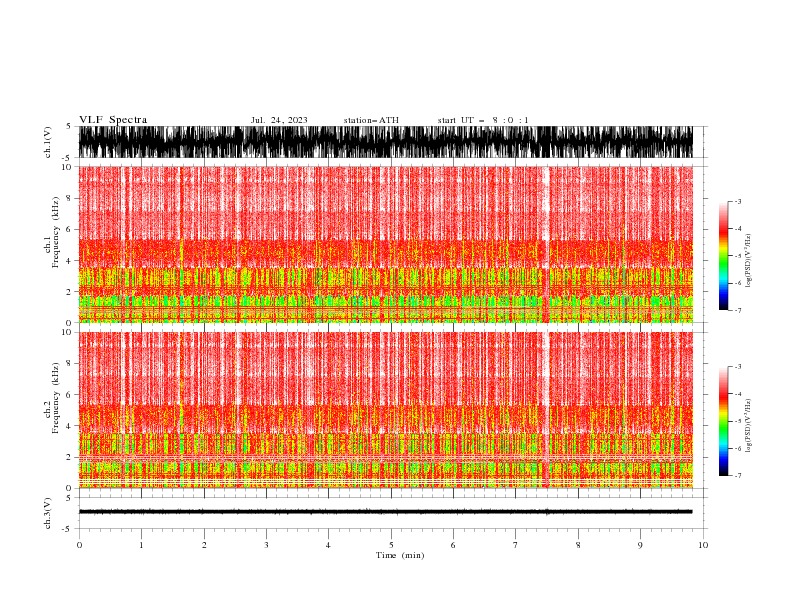The image size is (792, 612).
Task: Click the time-axis tick label '5'
Action: (391, 545)
